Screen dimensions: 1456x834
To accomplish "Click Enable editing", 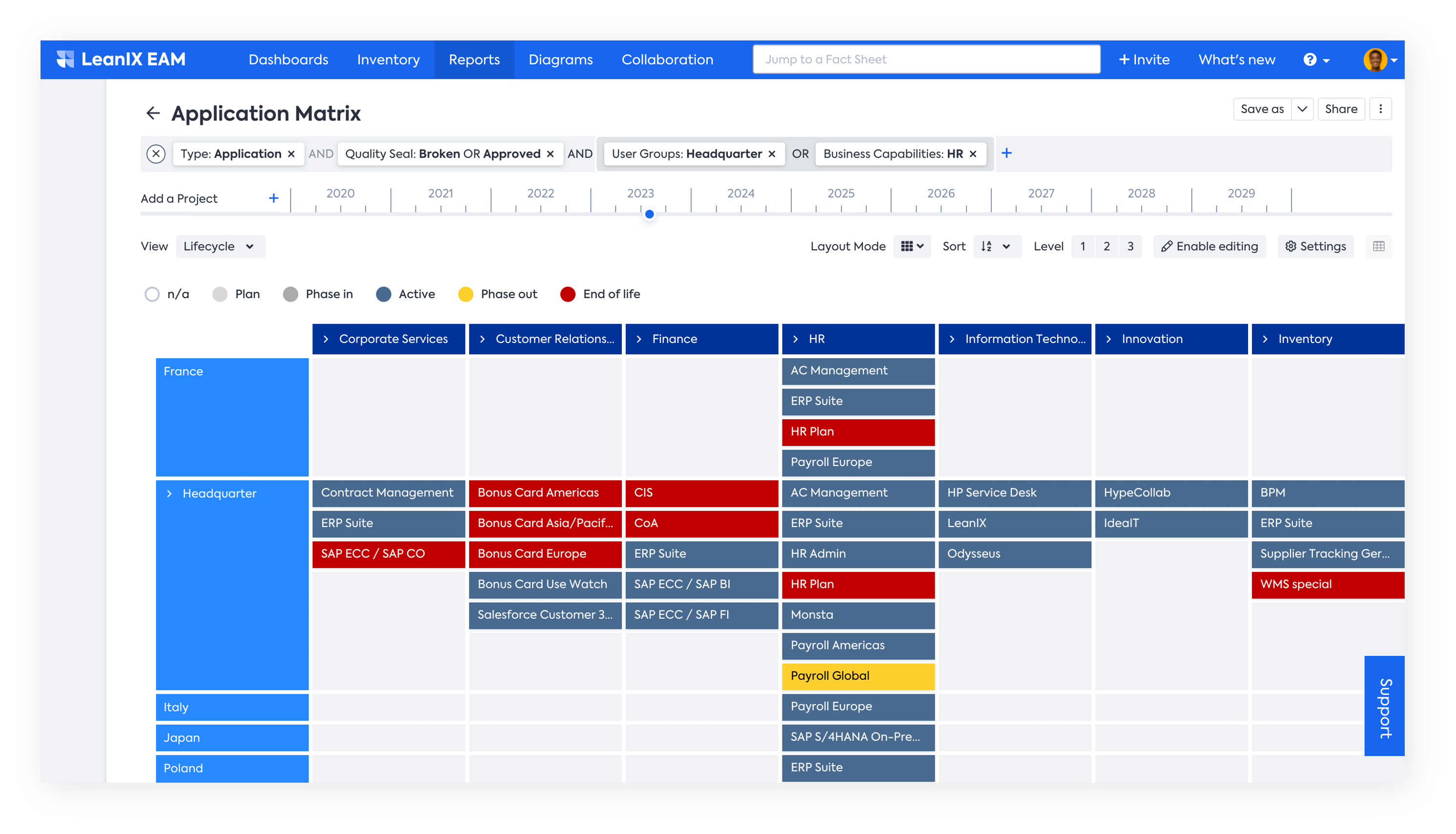I will coord(1209,246).
